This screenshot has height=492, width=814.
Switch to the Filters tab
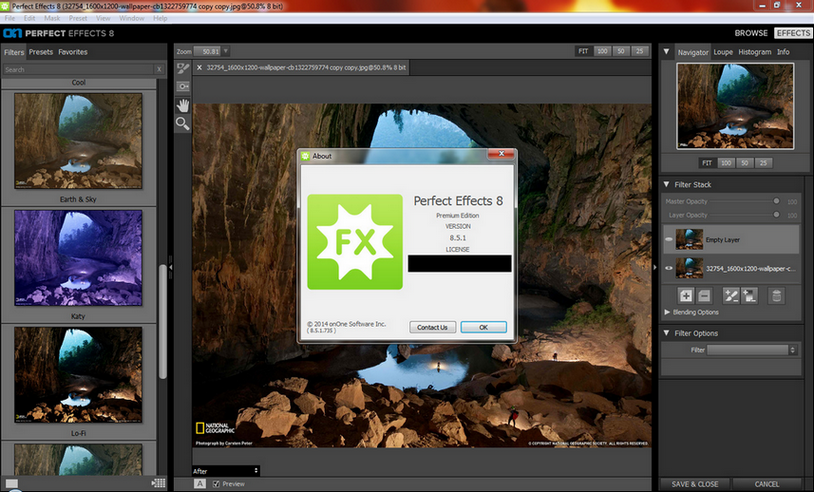tap(14, 52)
